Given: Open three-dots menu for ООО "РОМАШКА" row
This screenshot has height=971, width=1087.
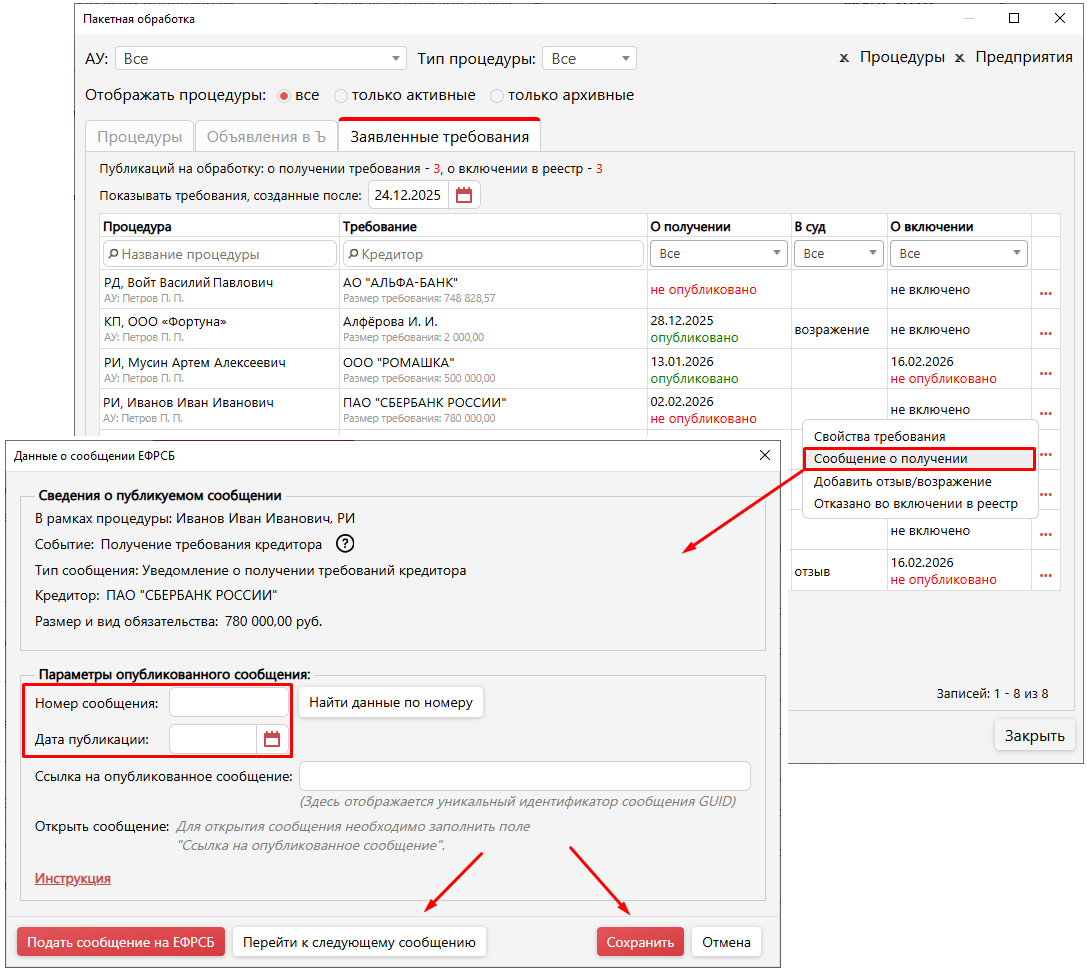Looking at the screenshot, I should click(1046, 372).
